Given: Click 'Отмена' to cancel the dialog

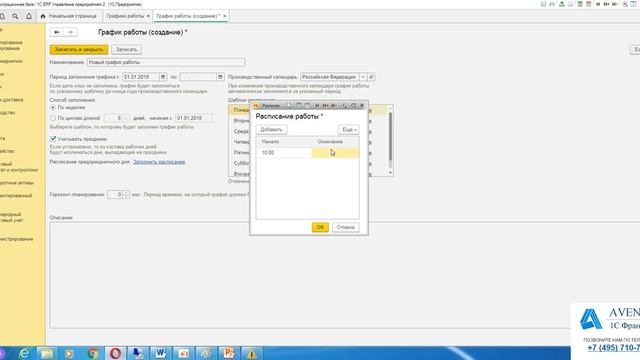Looking at the screenshot, I should (x=346, y=227).
